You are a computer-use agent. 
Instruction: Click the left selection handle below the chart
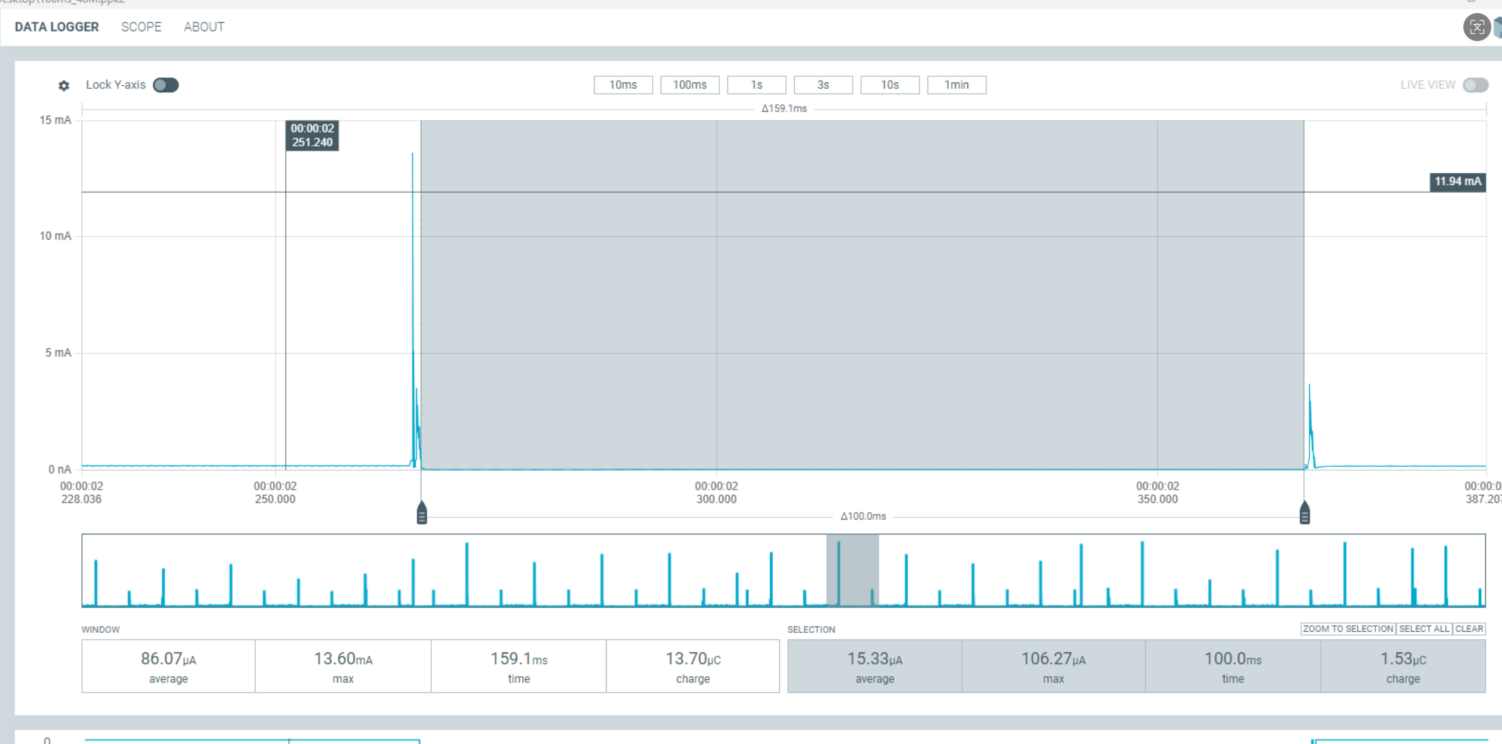422,513
